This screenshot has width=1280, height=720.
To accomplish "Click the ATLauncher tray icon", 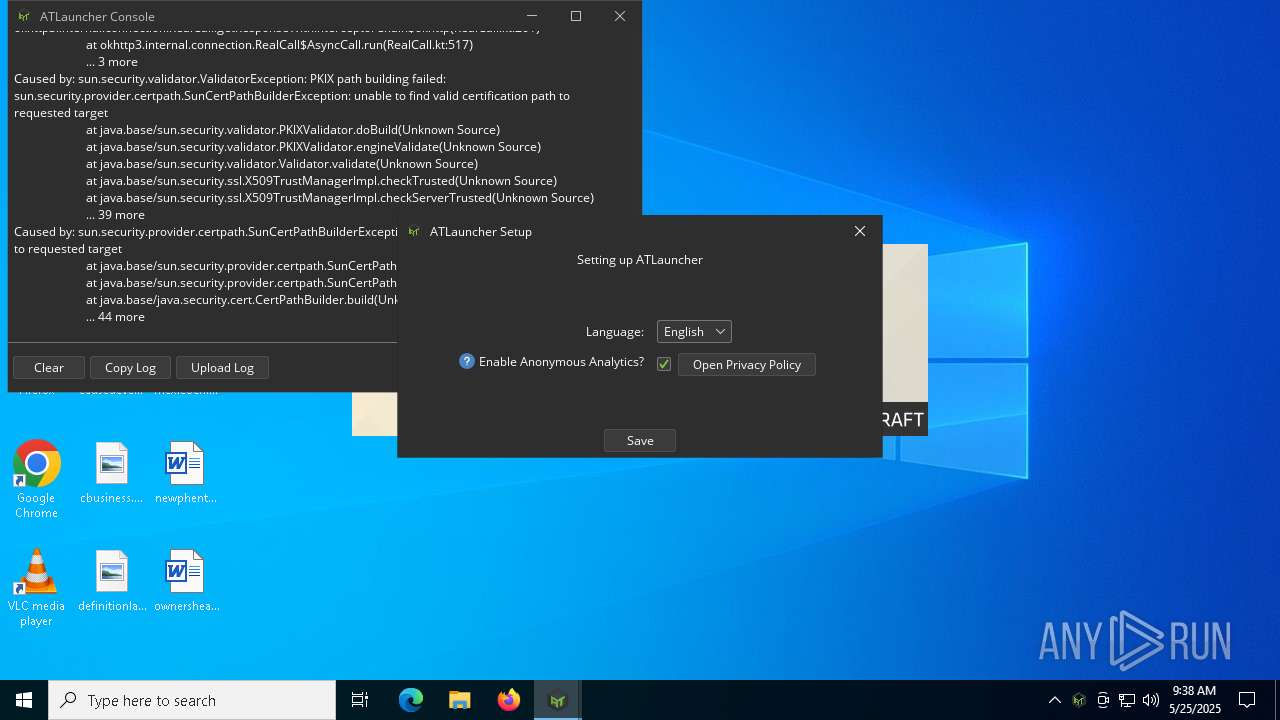I will tap(1079, 700).
